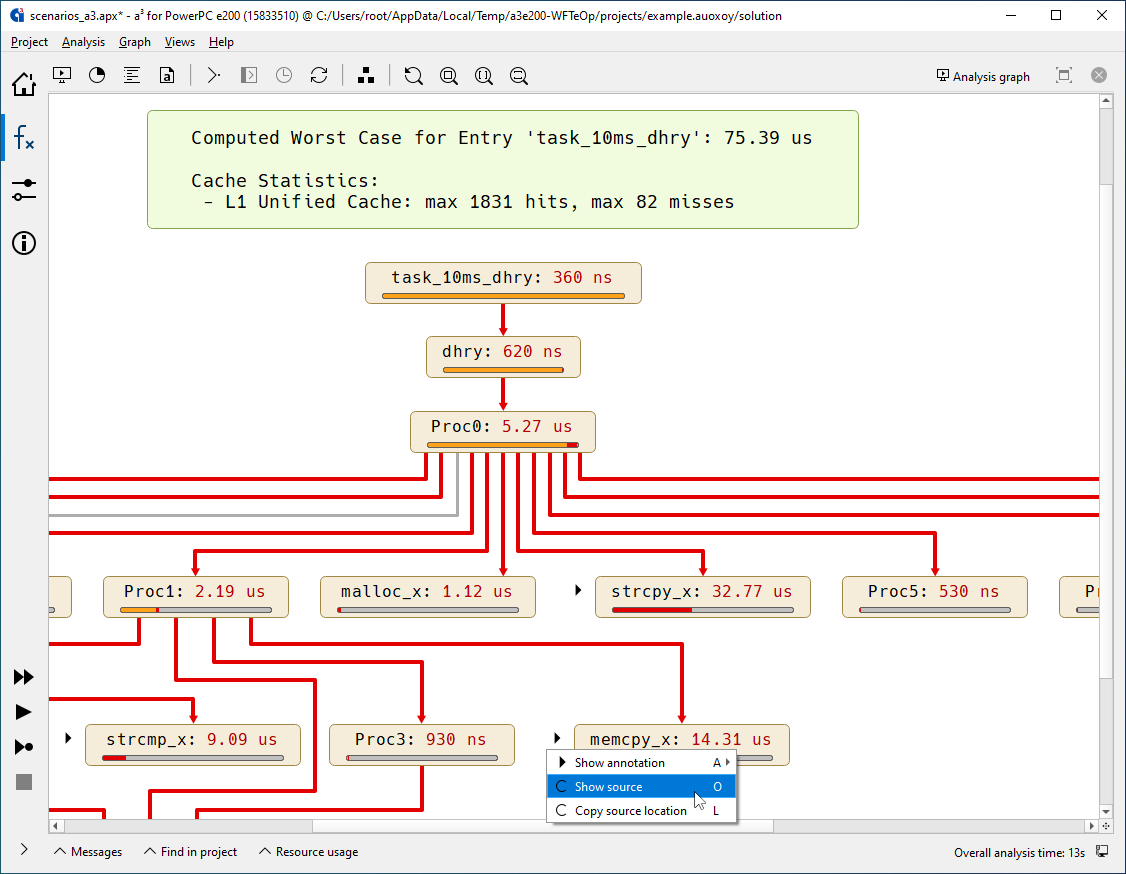The height and width of the screenshot is (874, 1126).
Task: Select the pie chart statistics icon
Action: (97, 75)
